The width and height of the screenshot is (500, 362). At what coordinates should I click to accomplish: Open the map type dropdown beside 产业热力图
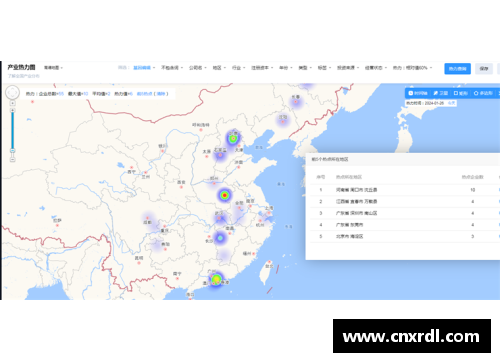click(53, 68)
